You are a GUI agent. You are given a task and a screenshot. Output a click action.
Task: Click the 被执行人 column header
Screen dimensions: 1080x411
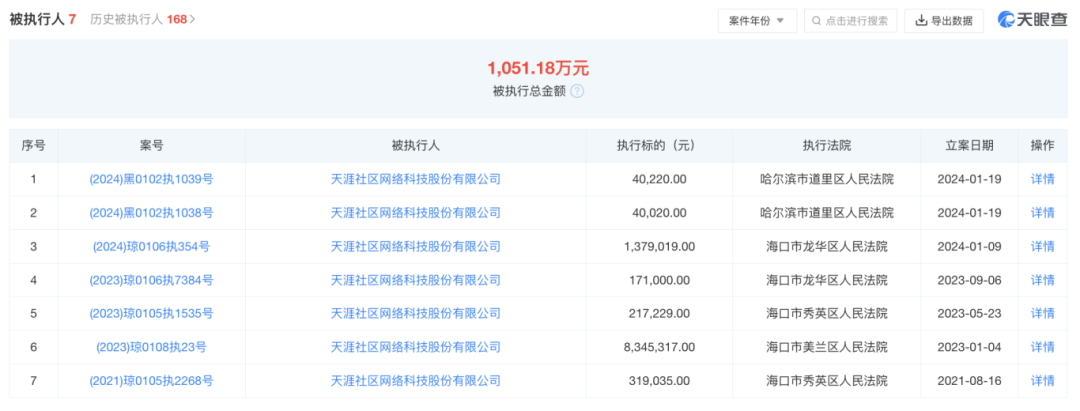point(415,145)
